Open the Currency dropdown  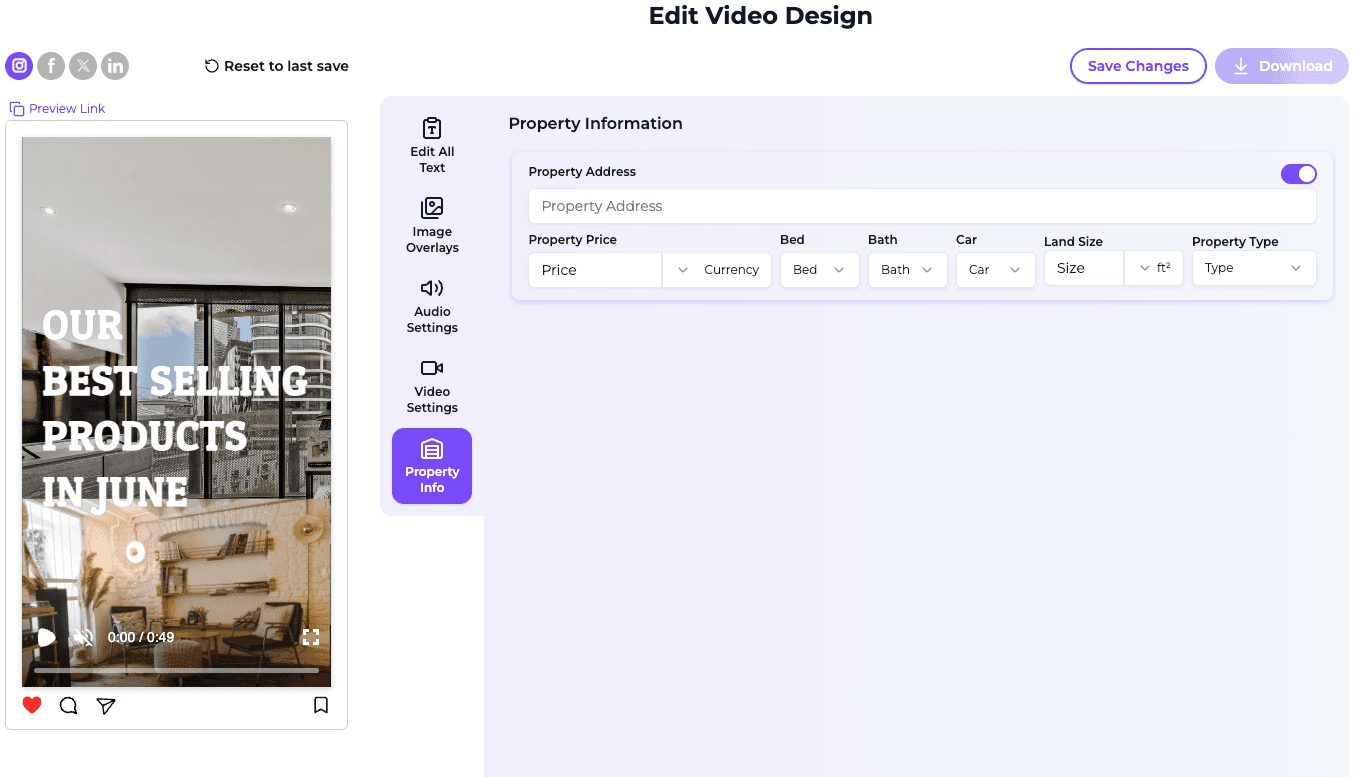717,270
